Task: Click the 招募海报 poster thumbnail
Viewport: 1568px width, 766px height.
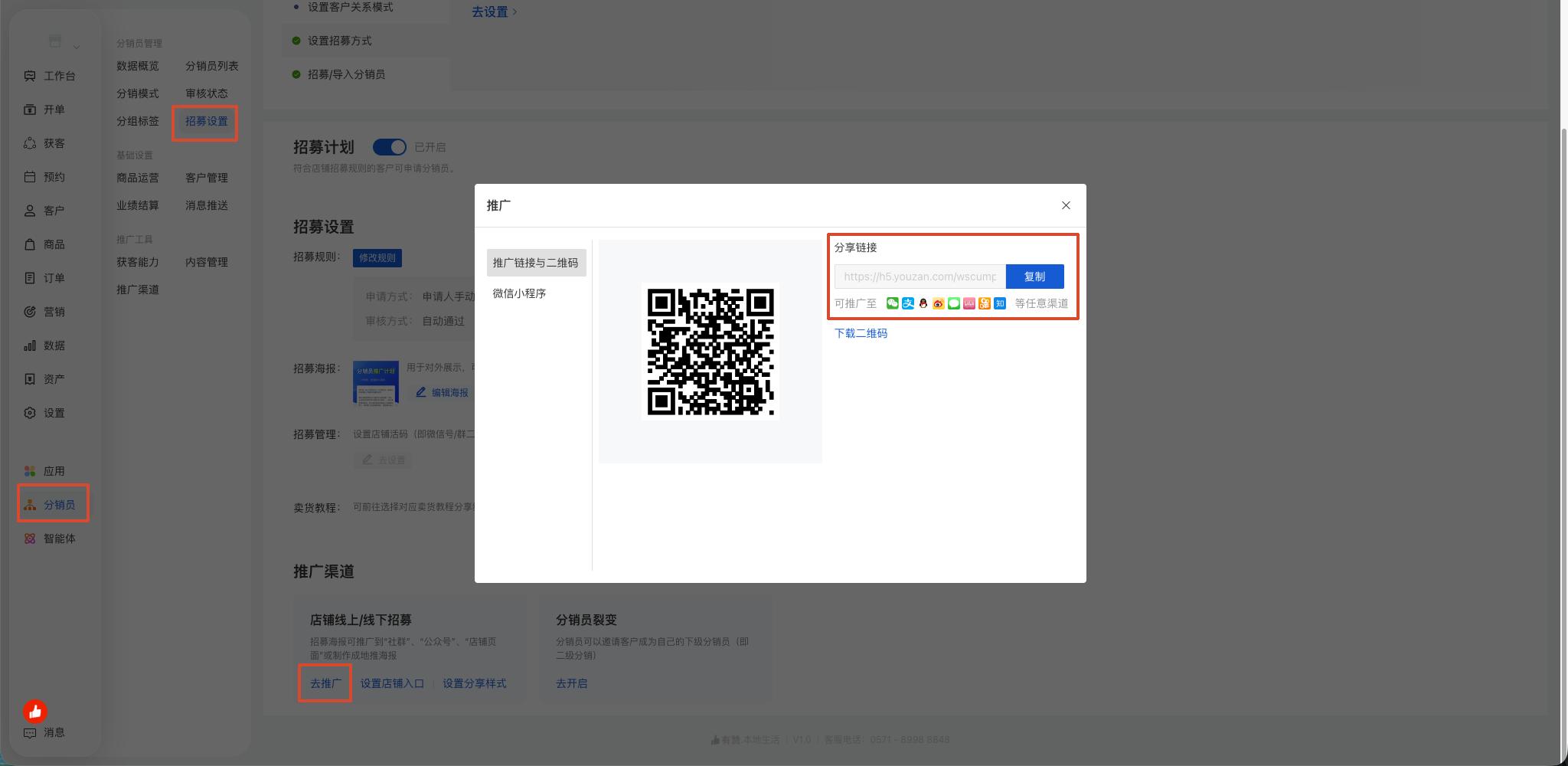Action: tap(376, 383)
